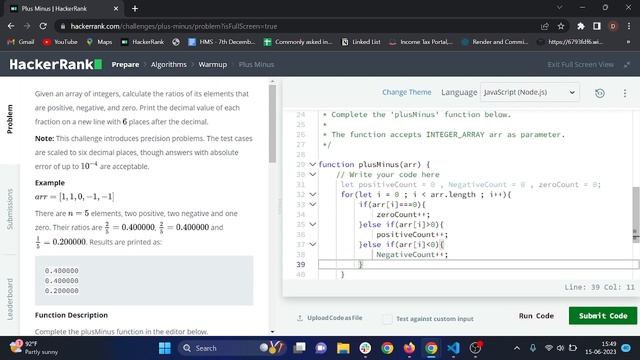Viewport: 640px width, 360px height.
Task: Bookmark this page with the star icon
Action: (561, 26)
